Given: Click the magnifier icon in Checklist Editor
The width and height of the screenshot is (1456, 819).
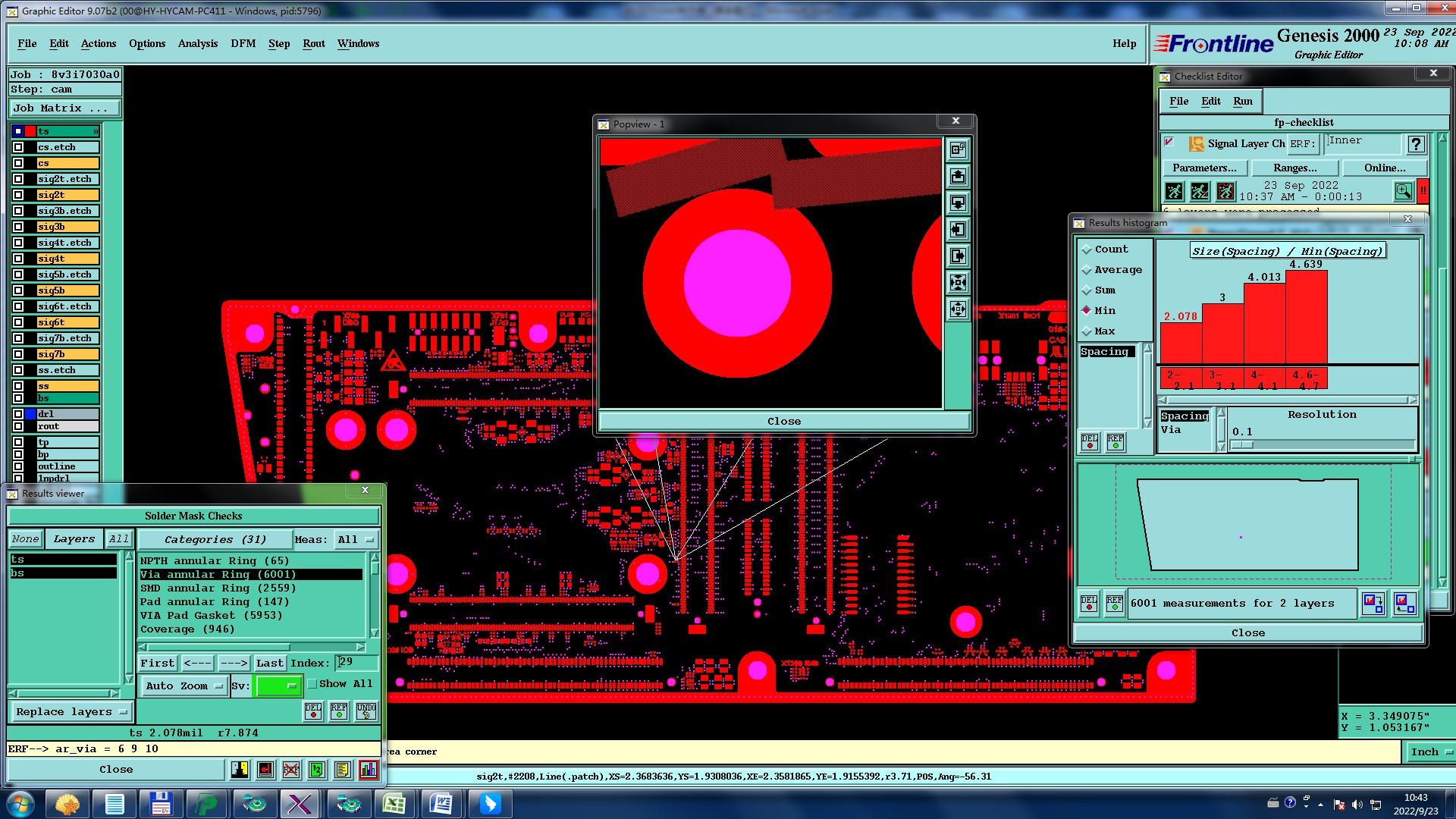Looking at the screenshot, I should pos(1403,192).
